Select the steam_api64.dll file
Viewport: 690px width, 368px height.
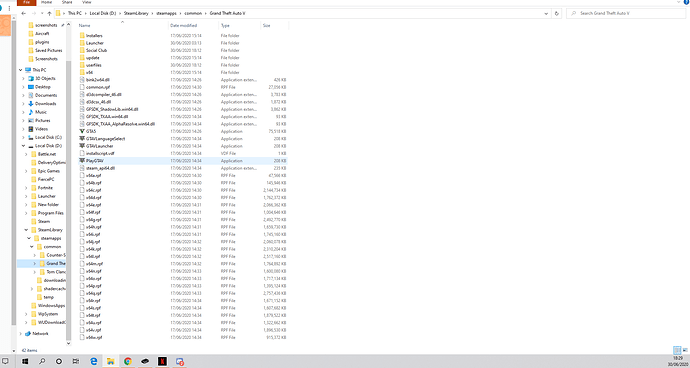tap(100, 168)
